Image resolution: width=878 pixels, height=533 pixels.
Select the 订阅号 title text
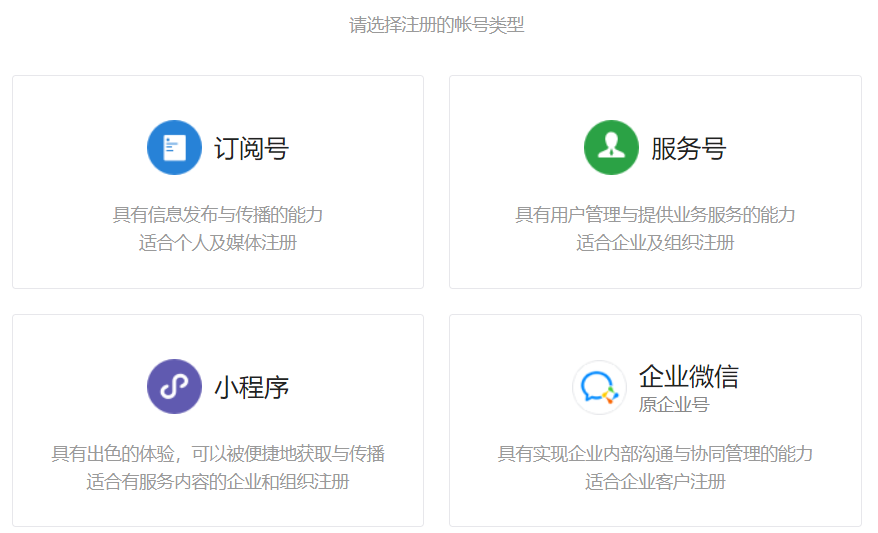[x=251, y=149]
